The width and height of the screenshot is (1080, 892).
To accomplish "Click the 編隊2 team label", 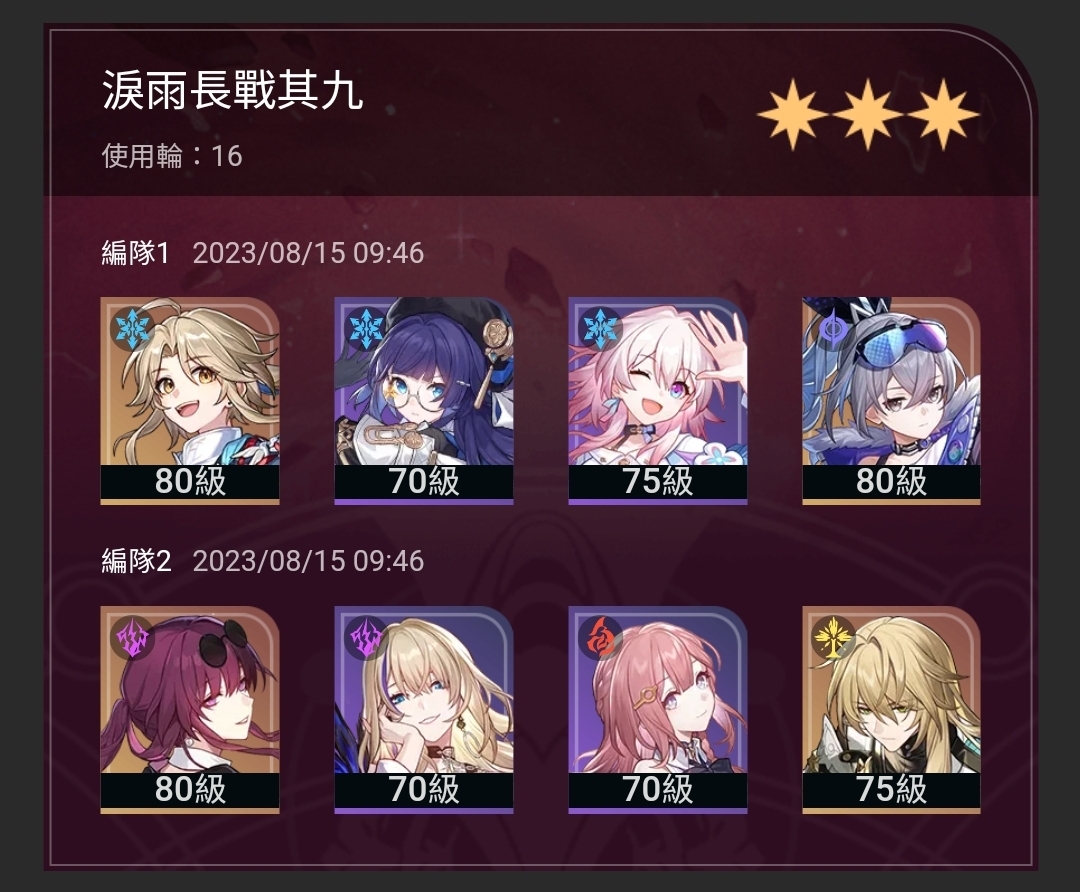I will click(x=136, y=561).
